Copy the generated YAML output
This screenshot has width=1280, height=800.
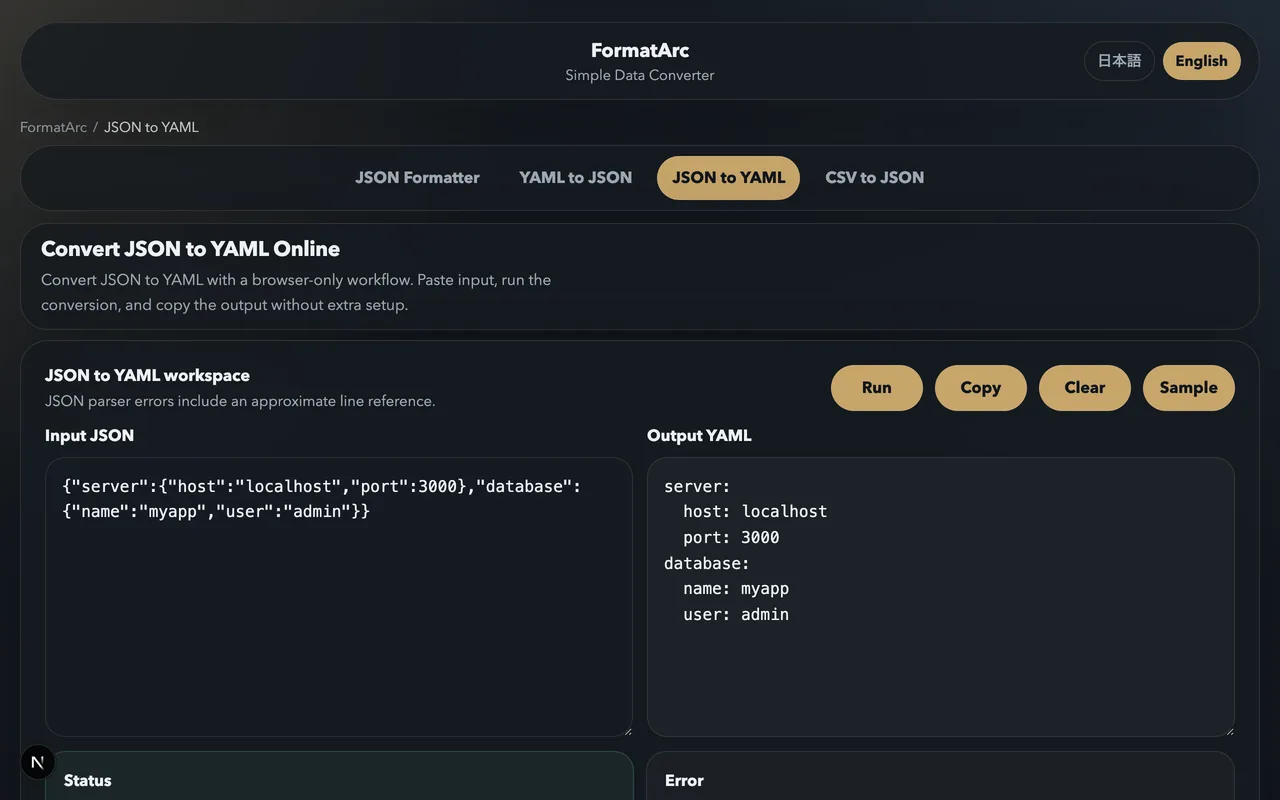click(980, 388)
